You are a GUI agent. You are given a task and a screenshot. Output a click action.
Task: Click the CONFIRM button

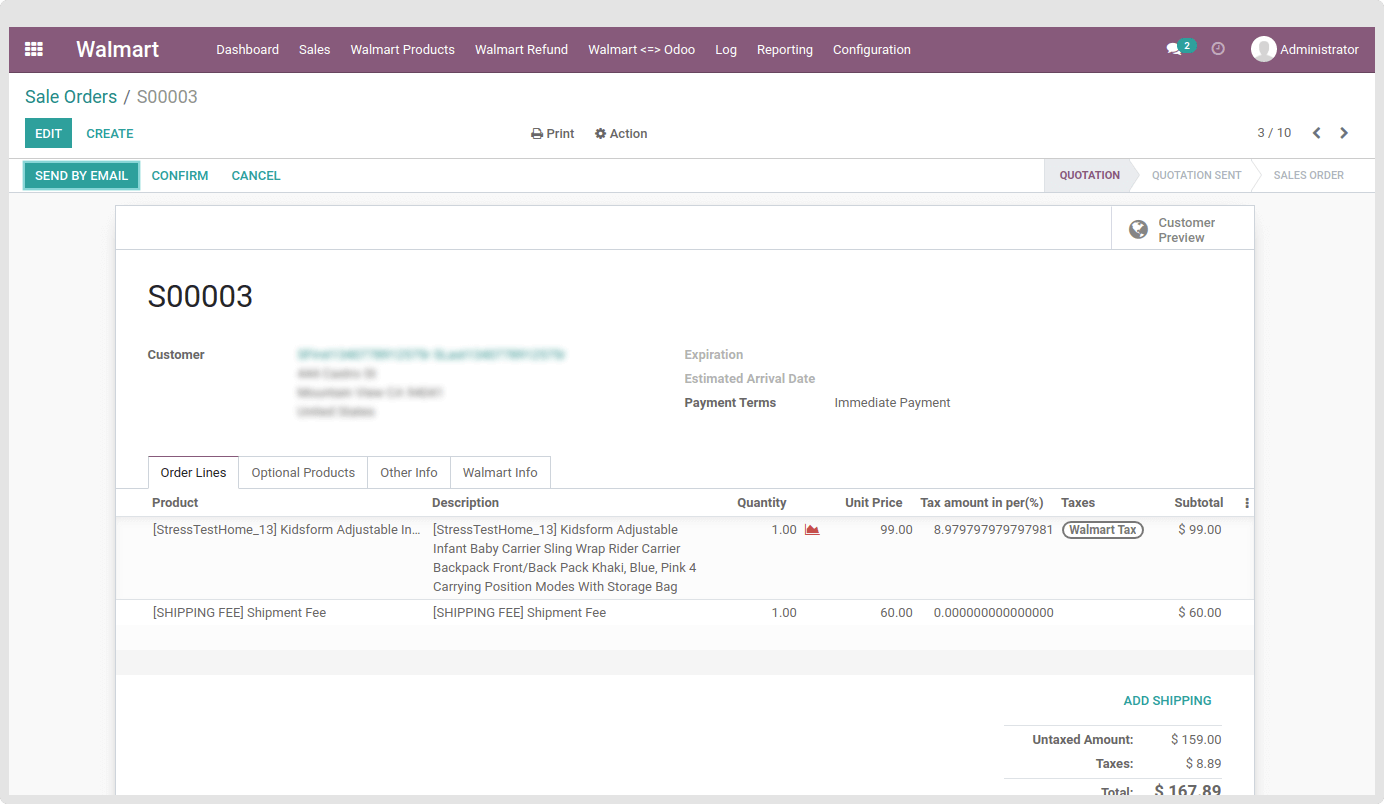[180, 175]
